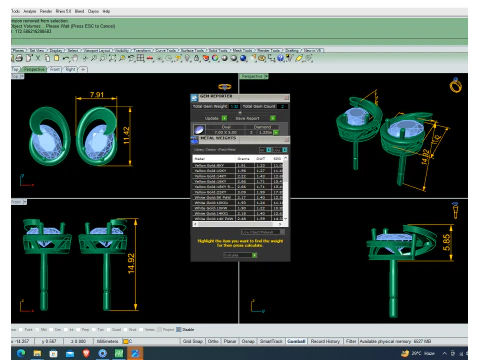Click the Undo arrow icon

pos(66,59)
